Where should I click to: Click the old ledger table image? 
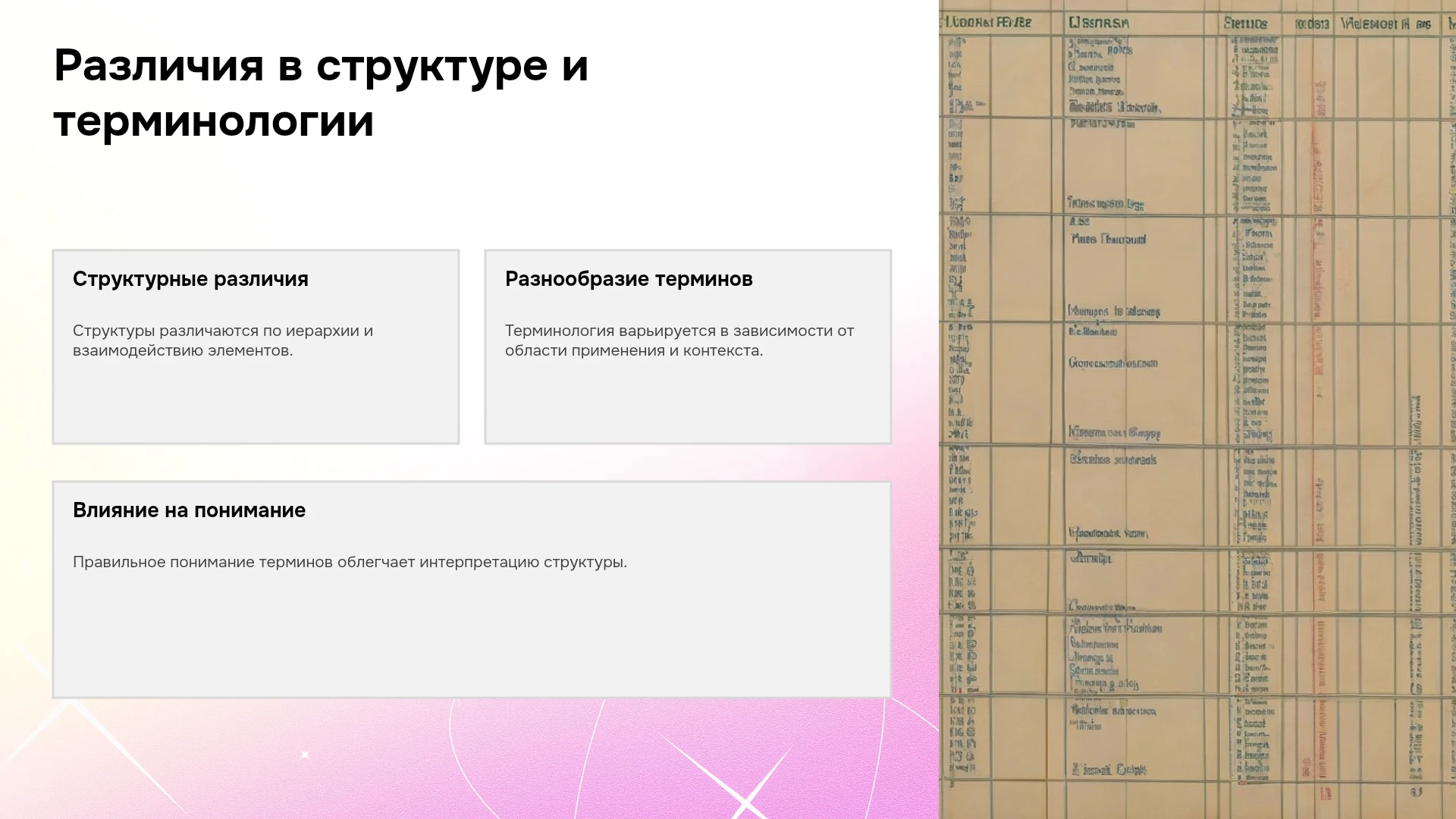click(1197, 409)
